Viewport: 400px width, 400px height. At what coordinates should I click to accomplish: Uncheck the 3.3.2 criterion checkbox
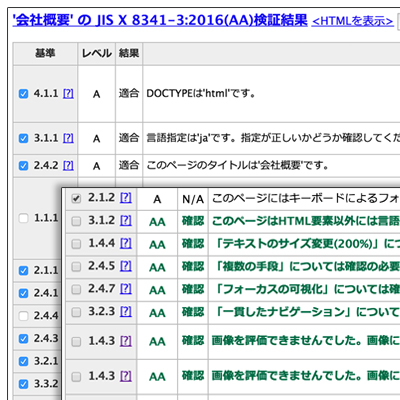pos(23,384)
